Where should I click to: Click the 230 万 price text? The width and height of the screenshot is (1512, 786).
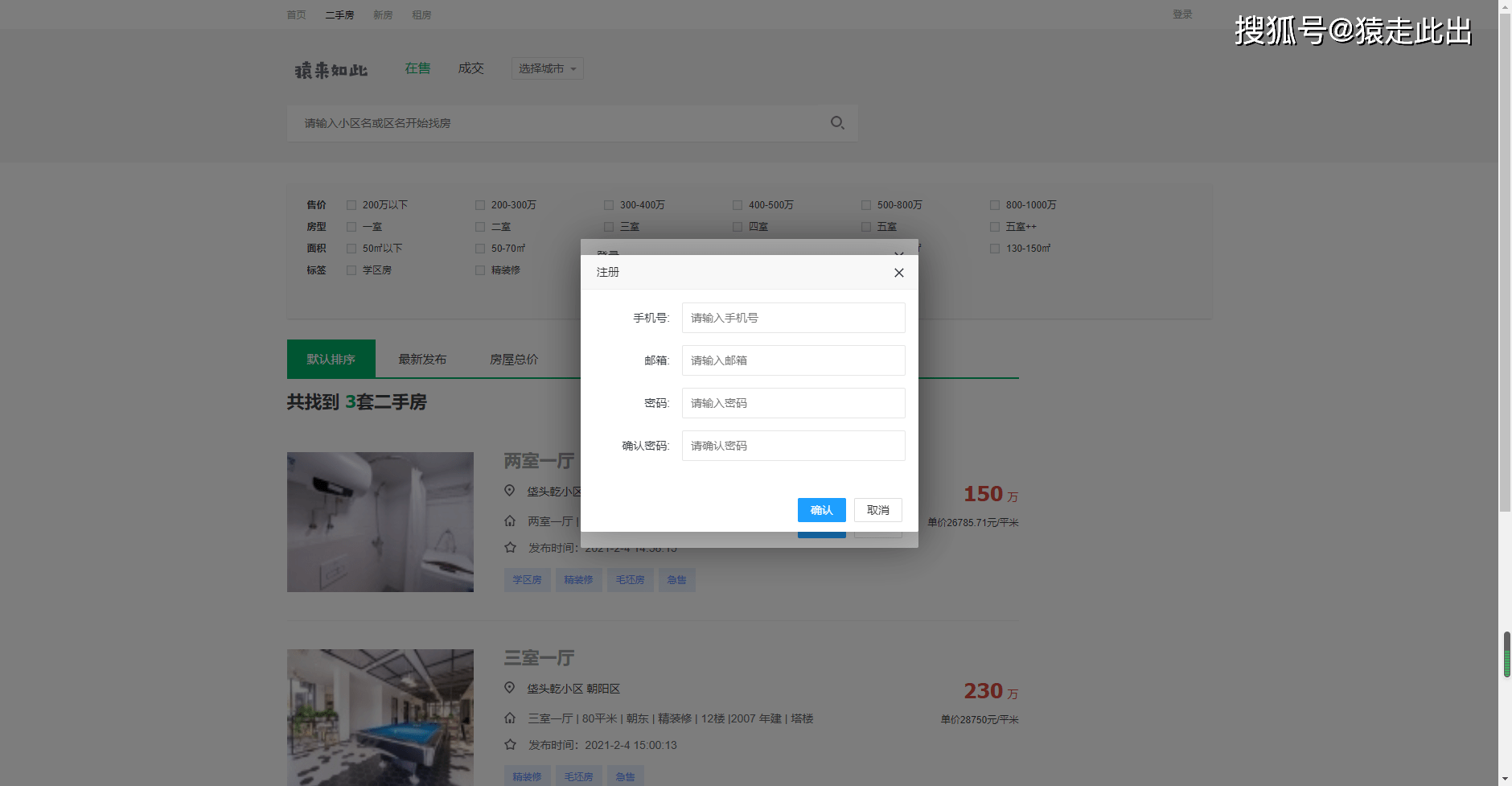point(991,691)
